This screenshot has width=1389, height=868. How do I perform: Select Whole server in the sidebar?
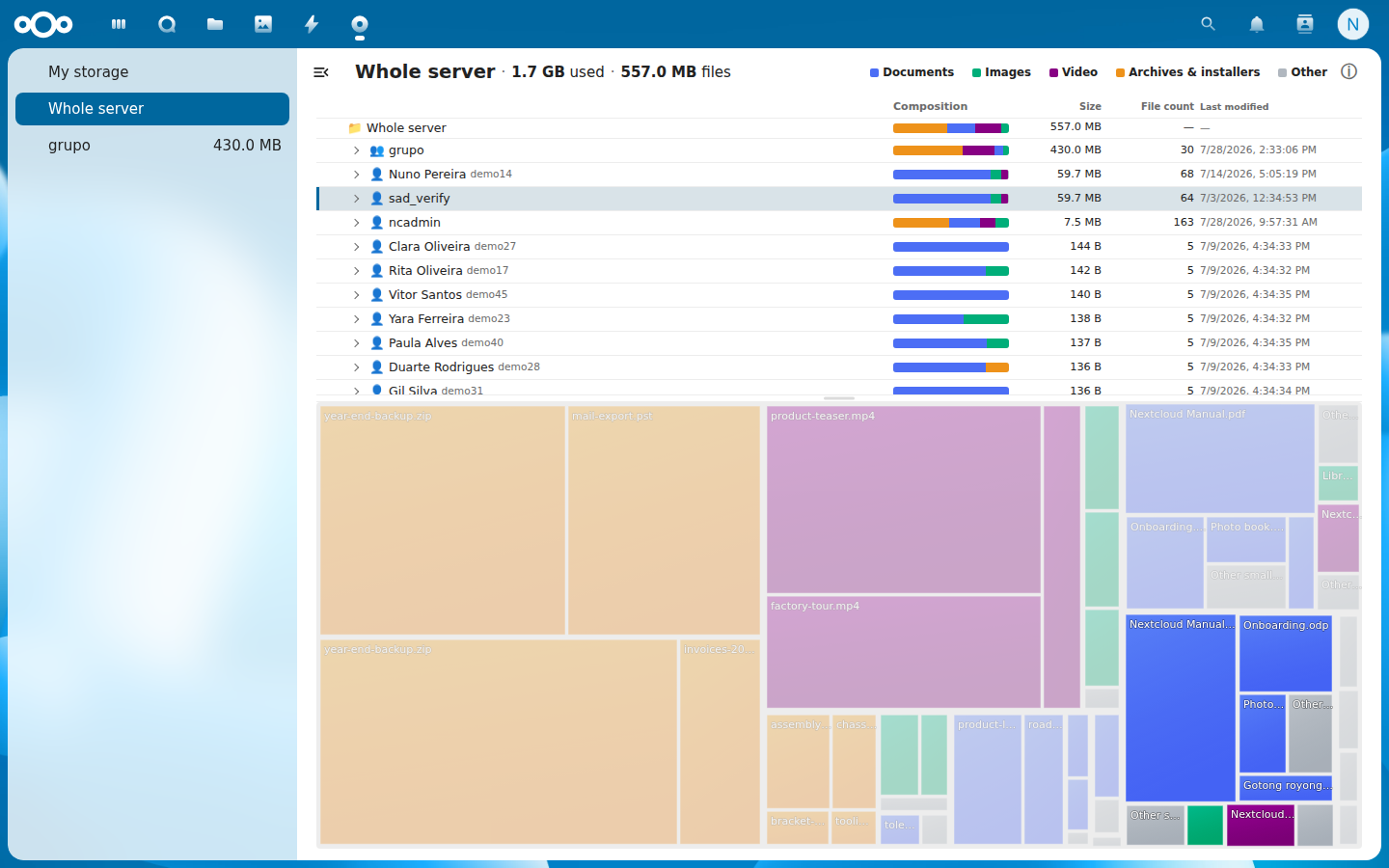(x=152, y=109)
